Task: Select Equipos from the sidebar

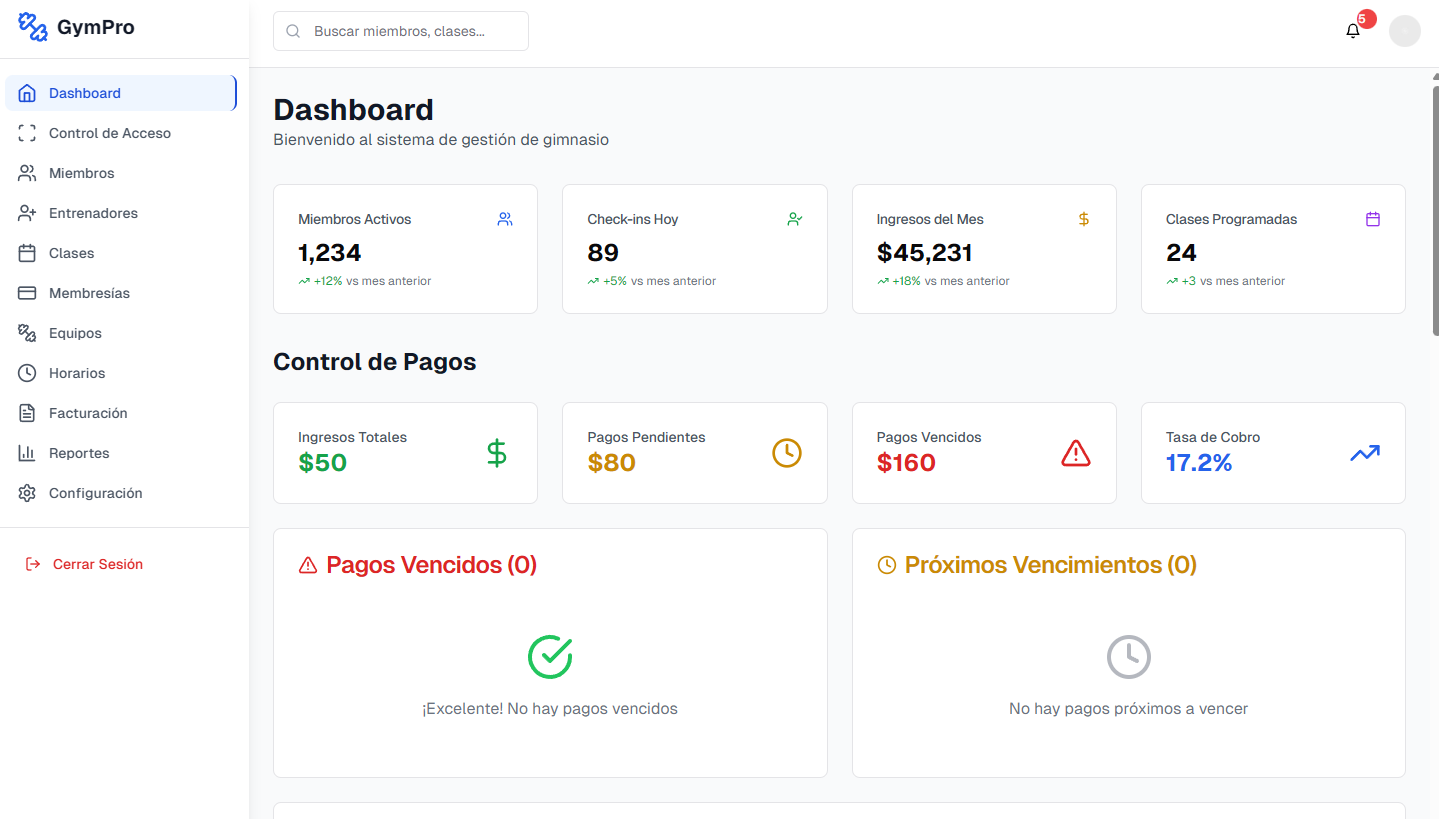Action: 75,333
